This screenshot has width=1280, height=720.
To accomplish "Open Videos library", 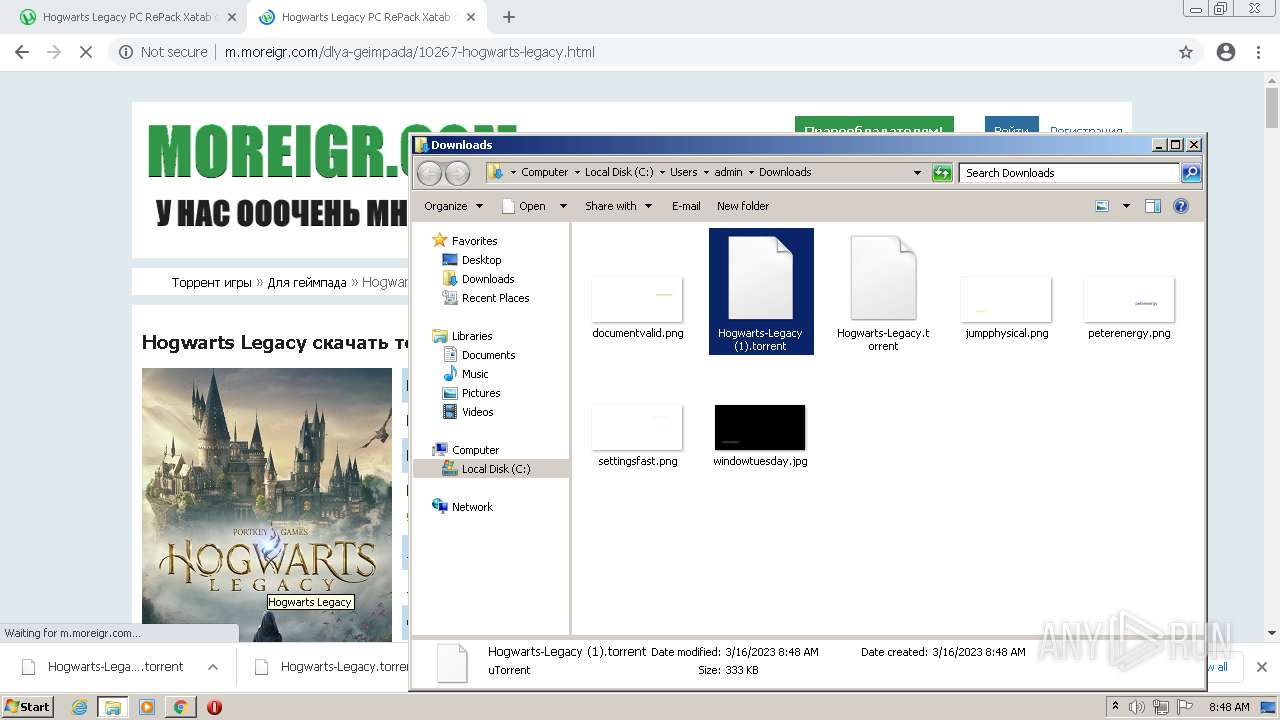I will tap(477, 412).
